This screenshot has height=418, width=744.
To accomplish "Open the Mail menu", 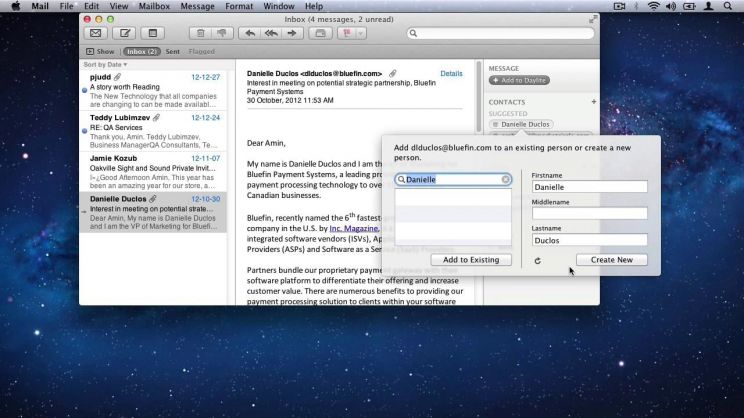I will 40,6.
